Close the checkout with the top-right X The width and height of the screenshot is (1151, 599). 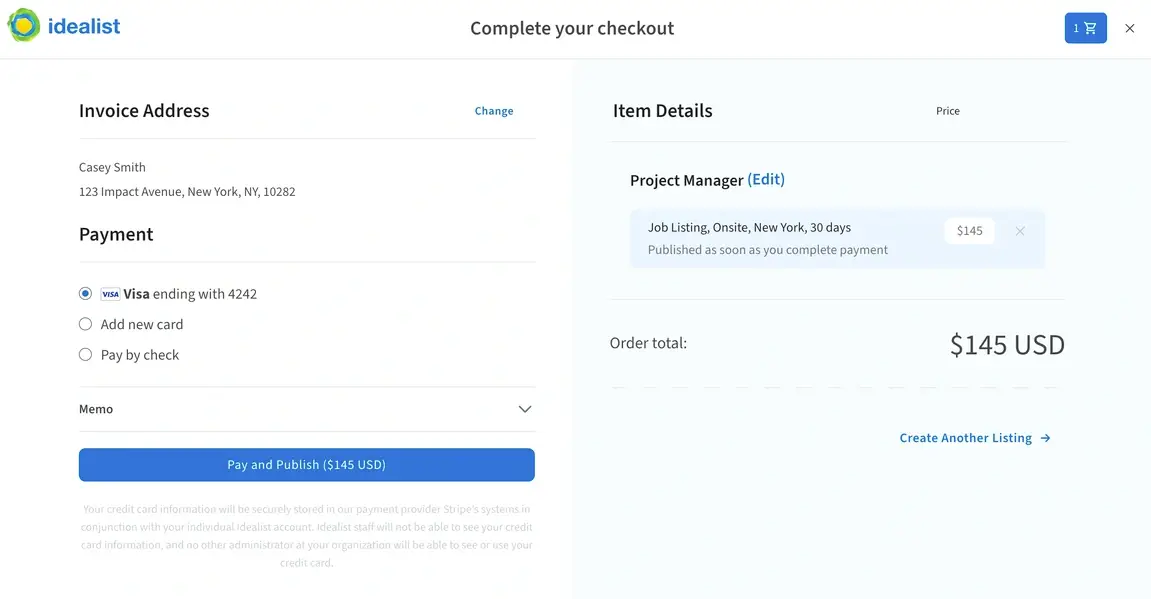[1130, 28]
